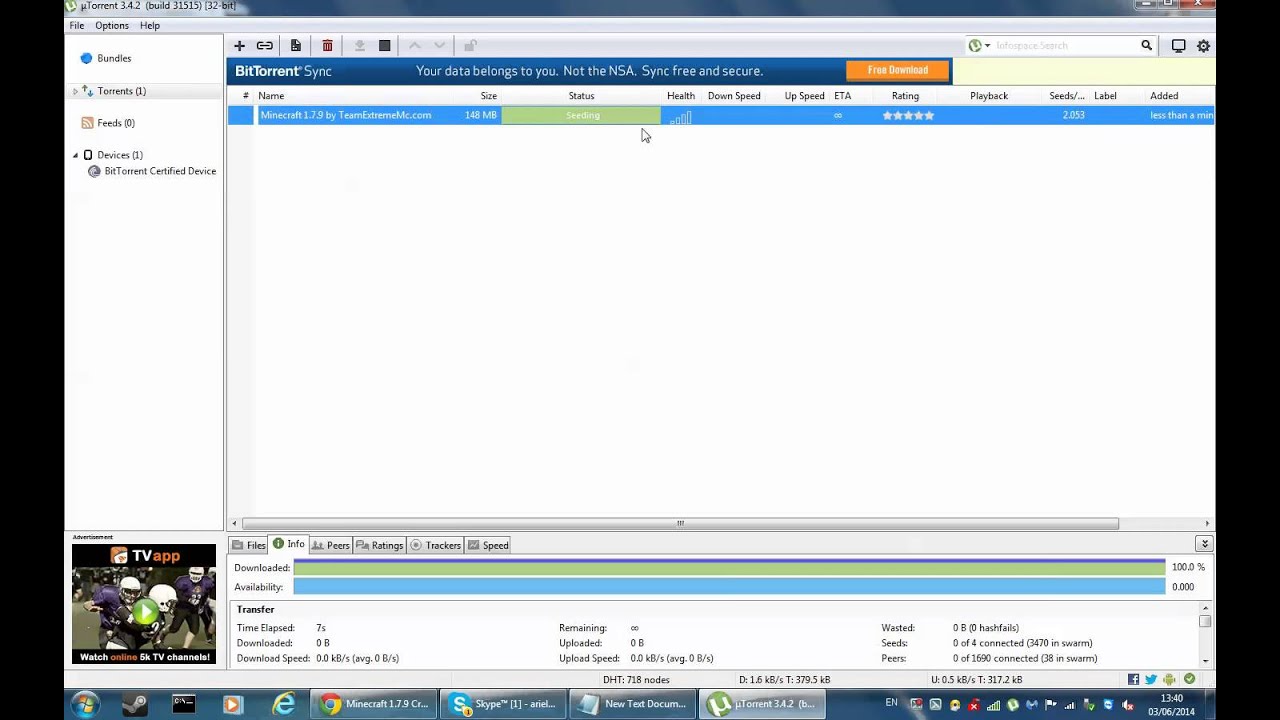Open the File menu
This screenshot has height=720, width=1280.
click(76, 26)
